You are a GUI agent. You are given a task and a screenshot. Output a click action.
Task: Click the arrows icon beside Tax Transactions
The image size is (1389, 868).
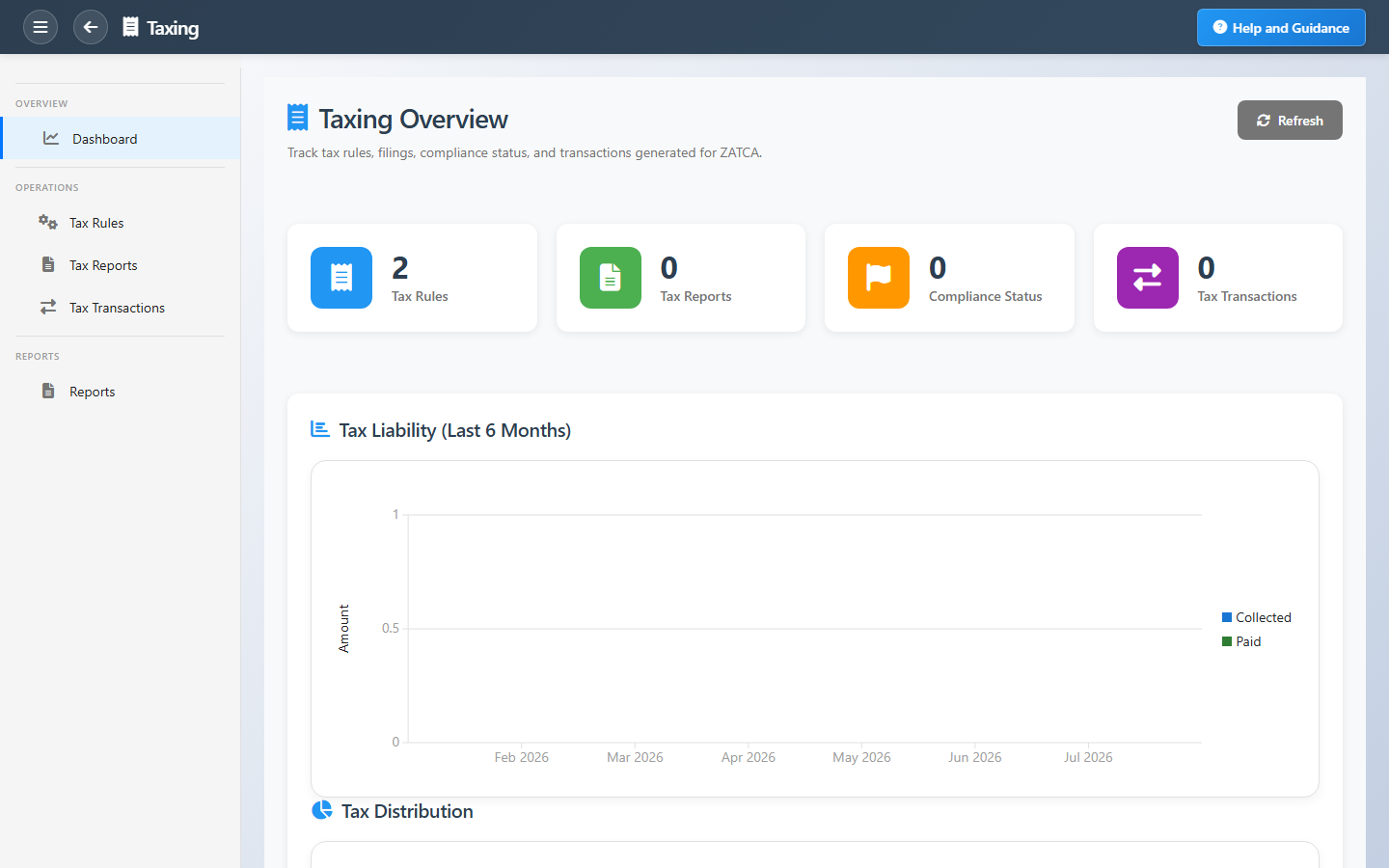(x=48, y=308)
